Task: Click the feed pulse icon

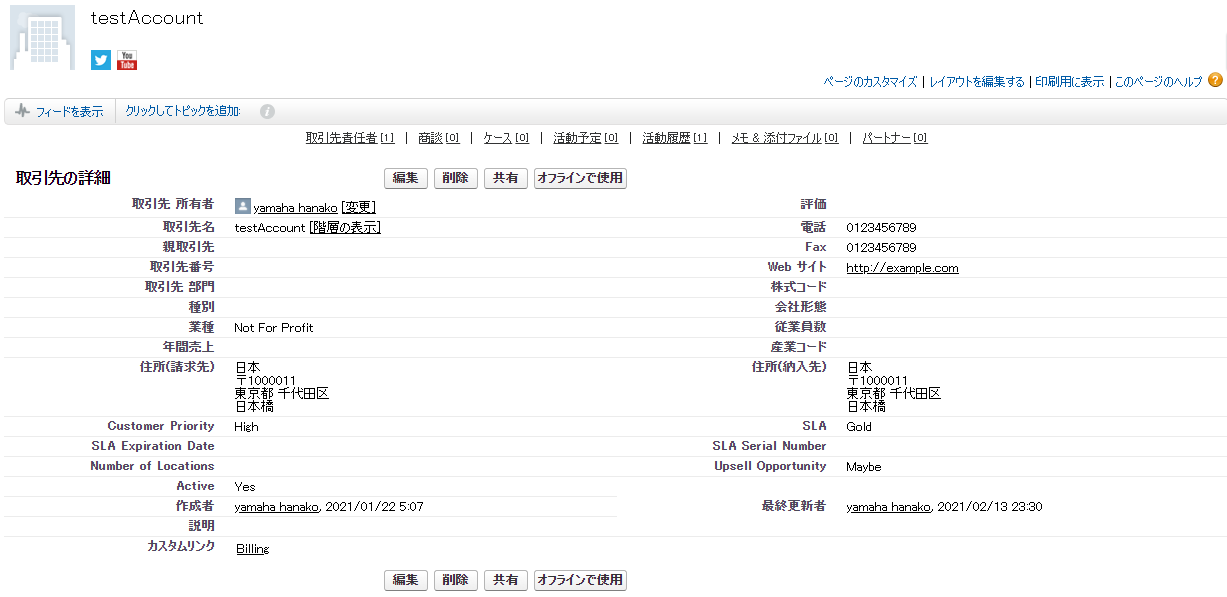Action: point(23,111)
